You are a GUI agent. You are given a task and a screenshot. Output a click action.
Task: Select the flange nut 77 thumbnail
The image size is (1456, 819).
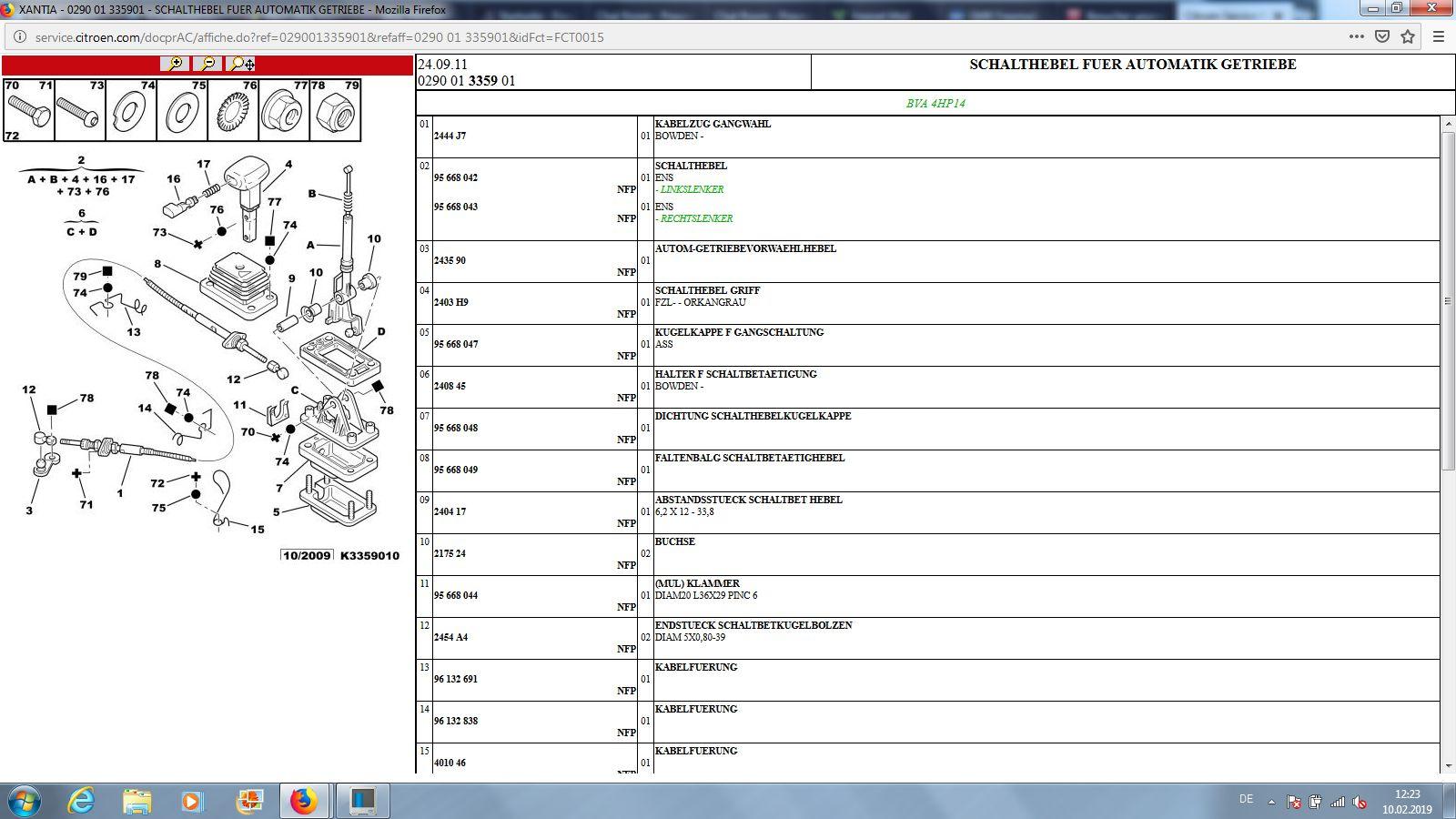click(284, 110)
